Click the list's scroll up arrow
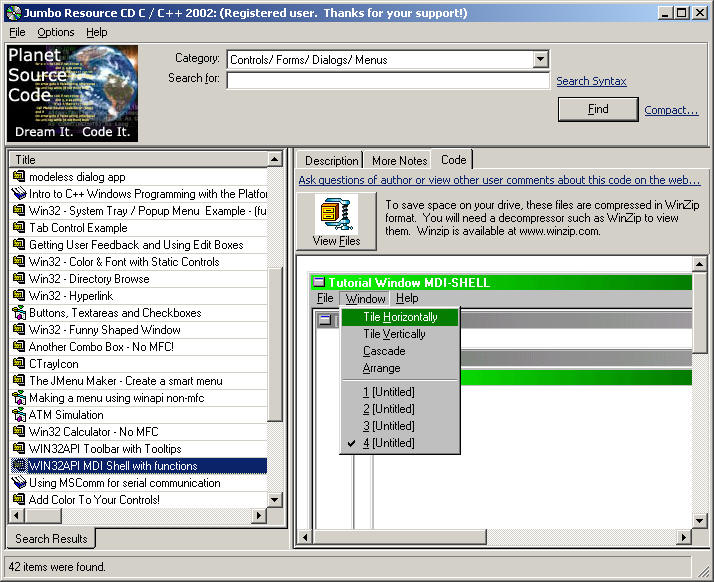Image resolution: width=714 pixels, height=582 pixels. 274,159
